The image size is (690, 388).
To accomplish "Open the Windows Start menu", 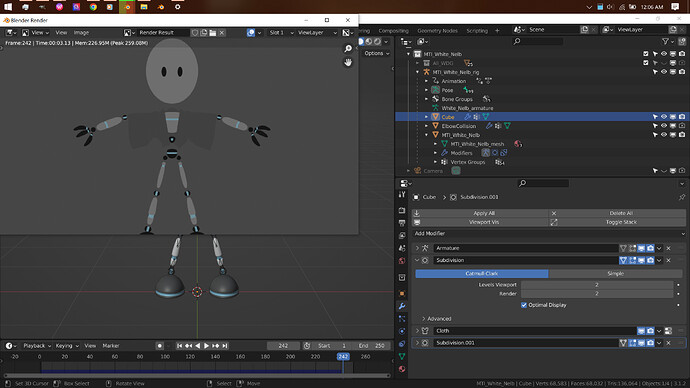I will 8,7.
